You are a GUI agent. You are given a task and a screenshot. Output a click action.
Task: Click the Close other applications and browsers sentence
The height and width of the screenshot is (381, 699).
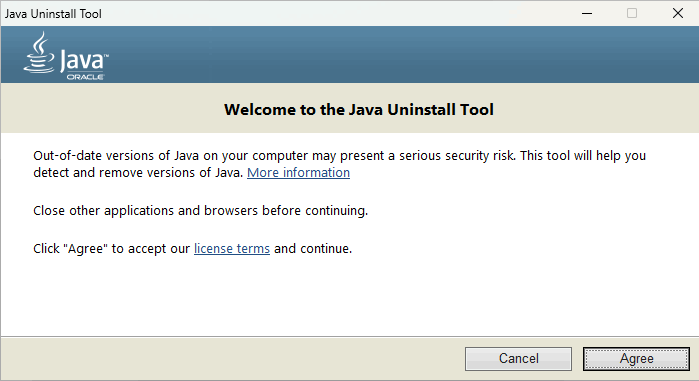coord(201,210)
